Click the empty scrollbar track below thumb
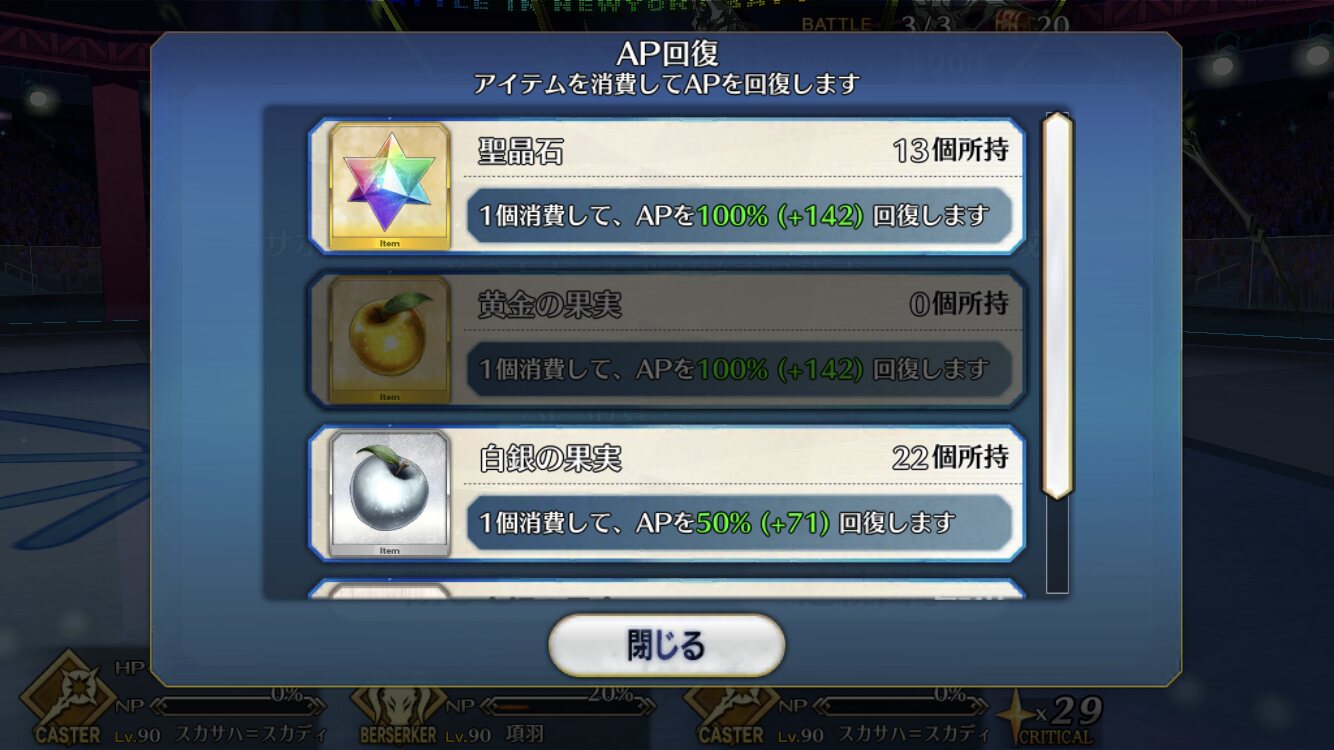Viewport: 1334px width, 750px height. click(1057, 546)
